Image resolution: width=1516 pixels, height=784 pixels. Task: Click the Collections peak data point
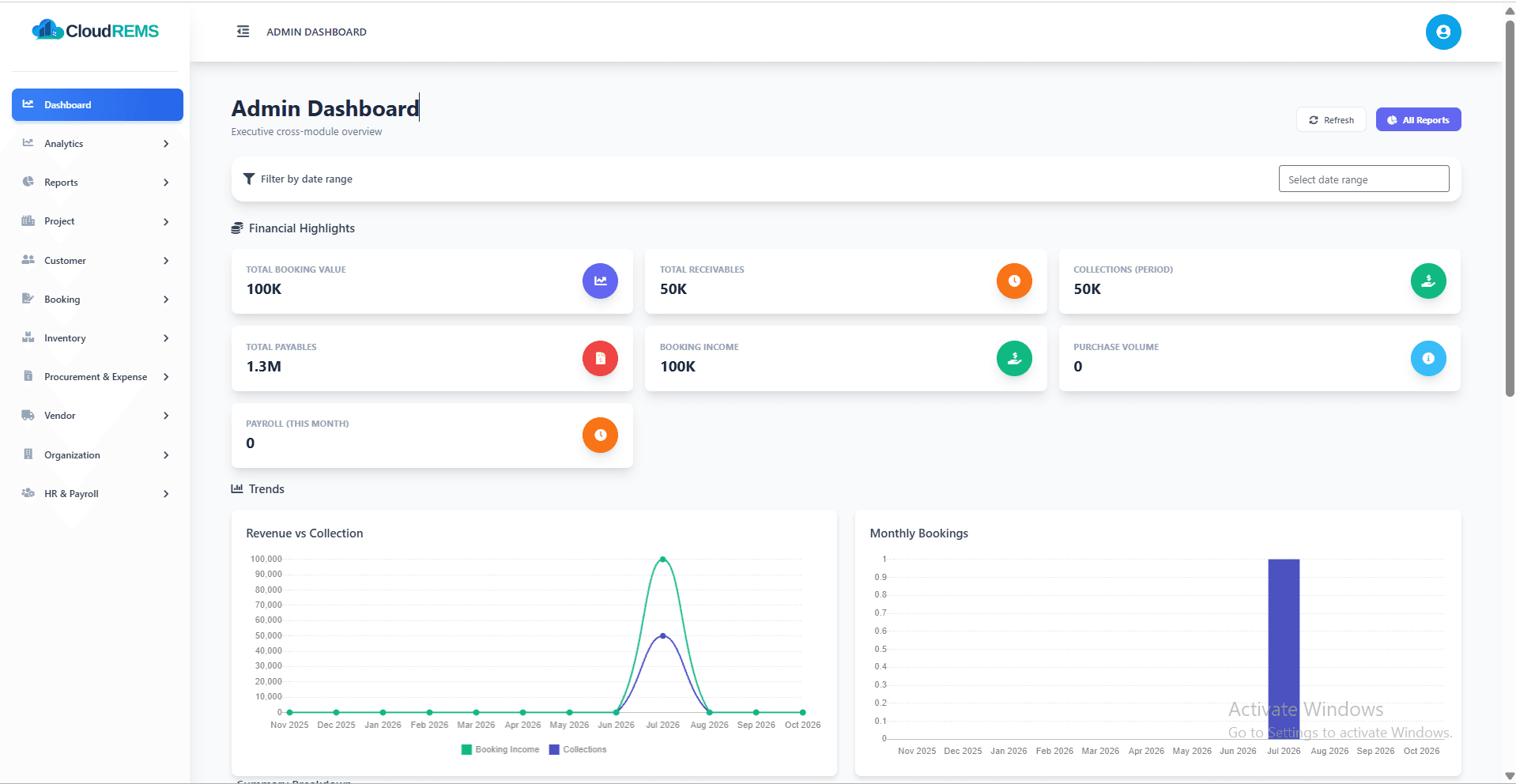[x=662, y=635]
